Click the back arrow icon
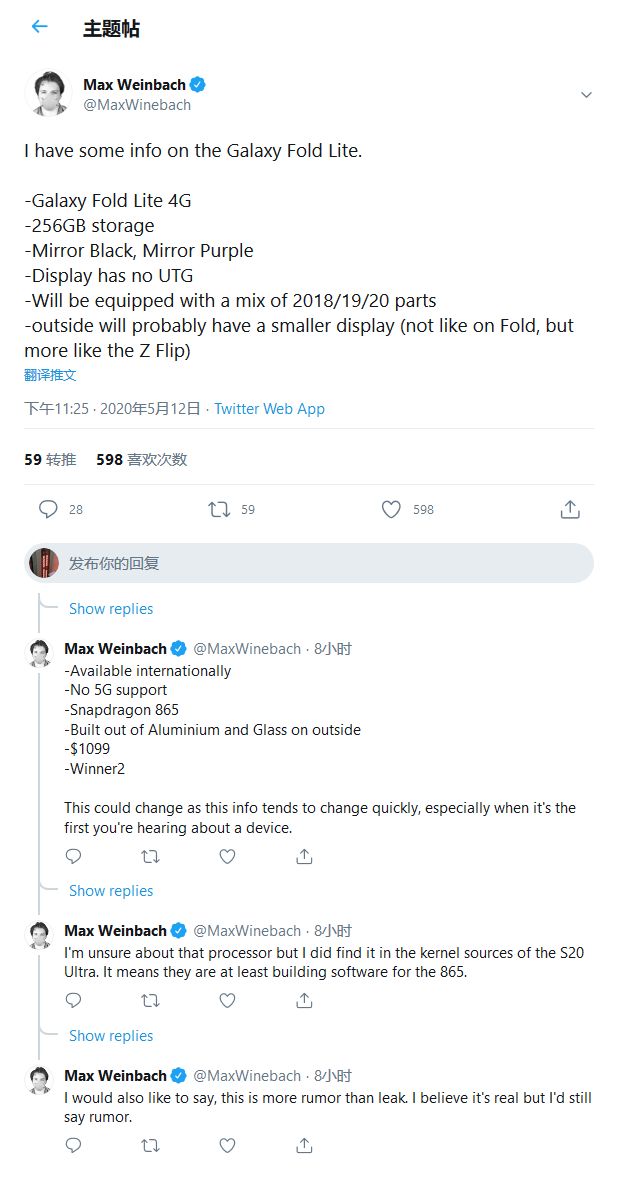The image size is (633, 1177). pos(39,27)
